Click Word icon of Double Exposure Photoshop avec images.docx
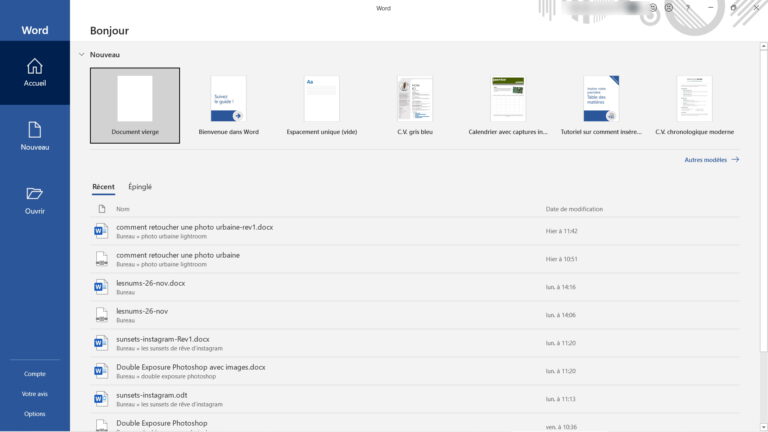The width and height of the screenshot is (768, 432). pos(101,370)
